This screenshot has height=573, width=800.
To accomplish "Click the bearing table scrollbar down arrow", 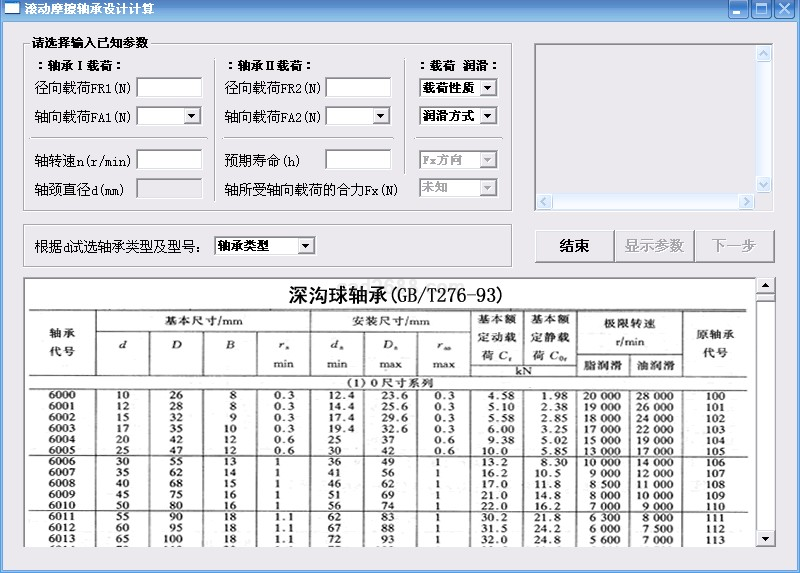I will pyautogui.click(x=765, y=540).
